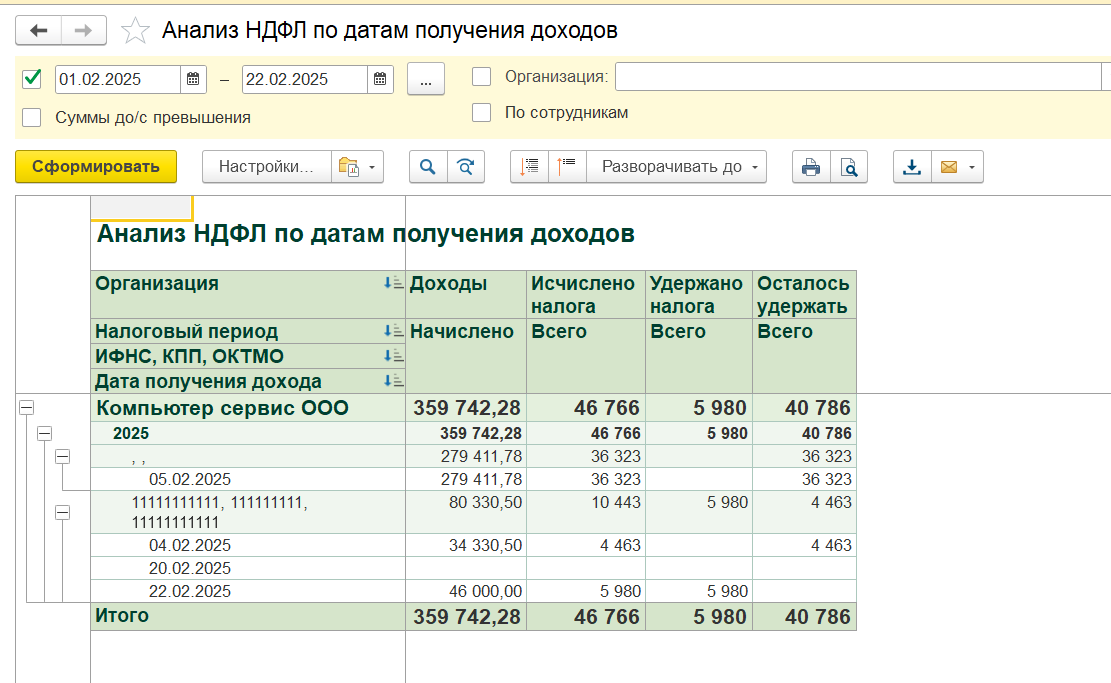Collapse the 2025 tax period group
1111x683 pixels.
pos(45,433)
